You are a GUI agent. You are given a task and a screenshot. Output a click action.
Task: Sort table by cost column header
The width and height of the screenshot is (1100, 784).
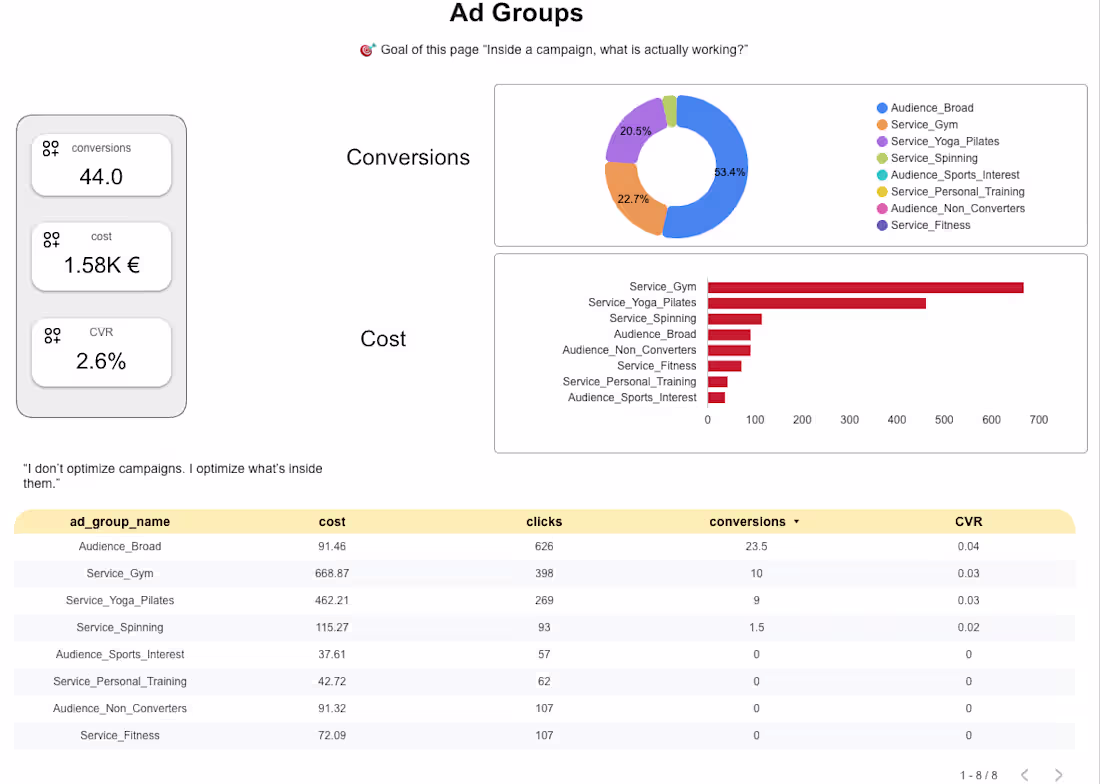coord(332,522)
